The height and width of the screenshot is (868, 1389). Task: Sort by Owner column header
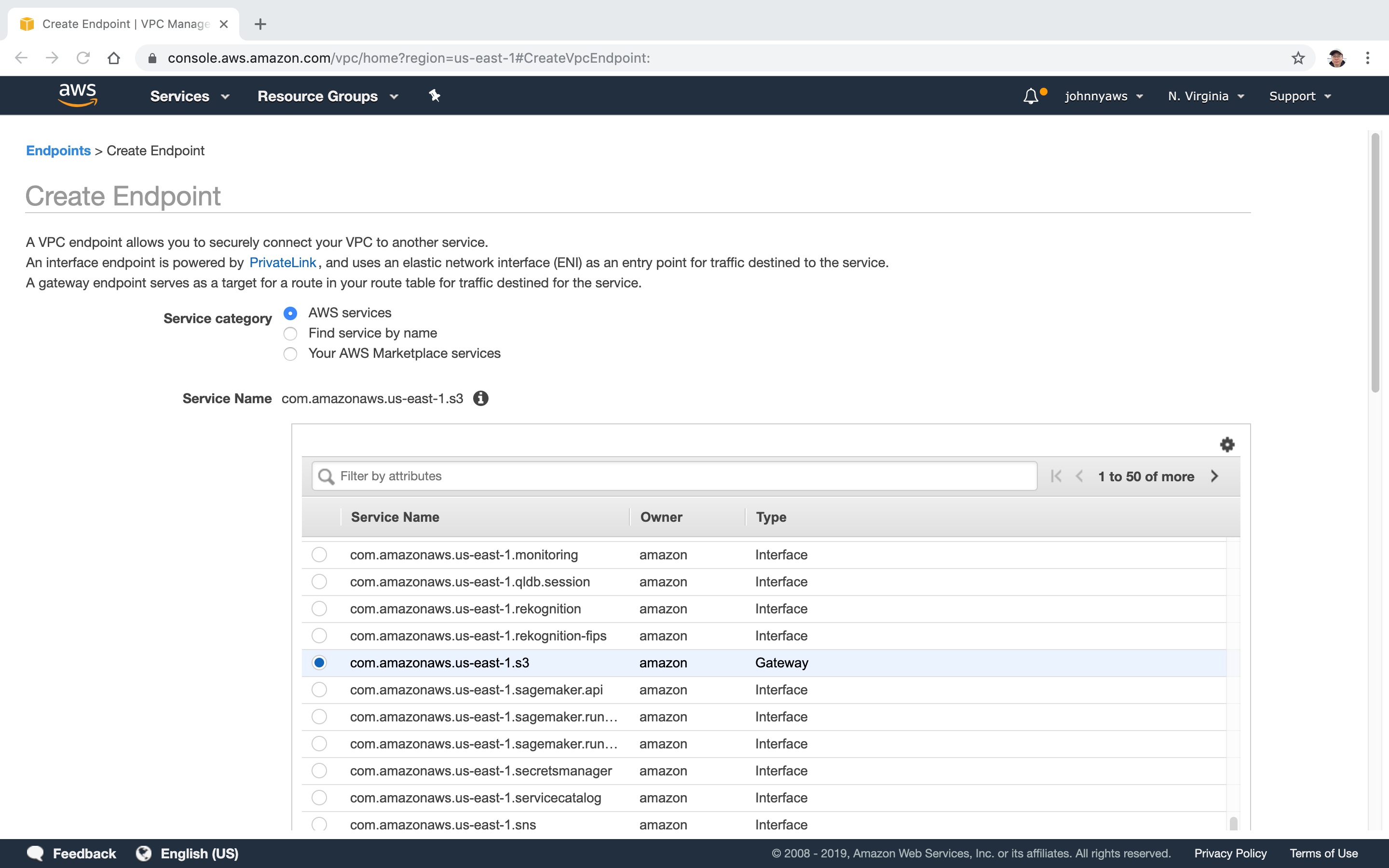(x=661, y=516)
